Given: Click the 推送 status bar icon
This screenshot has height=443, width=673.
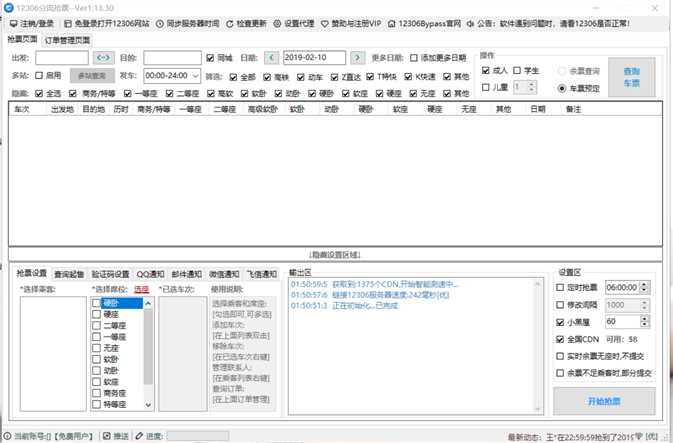Looking at the screenshot, I should [107, 436].
